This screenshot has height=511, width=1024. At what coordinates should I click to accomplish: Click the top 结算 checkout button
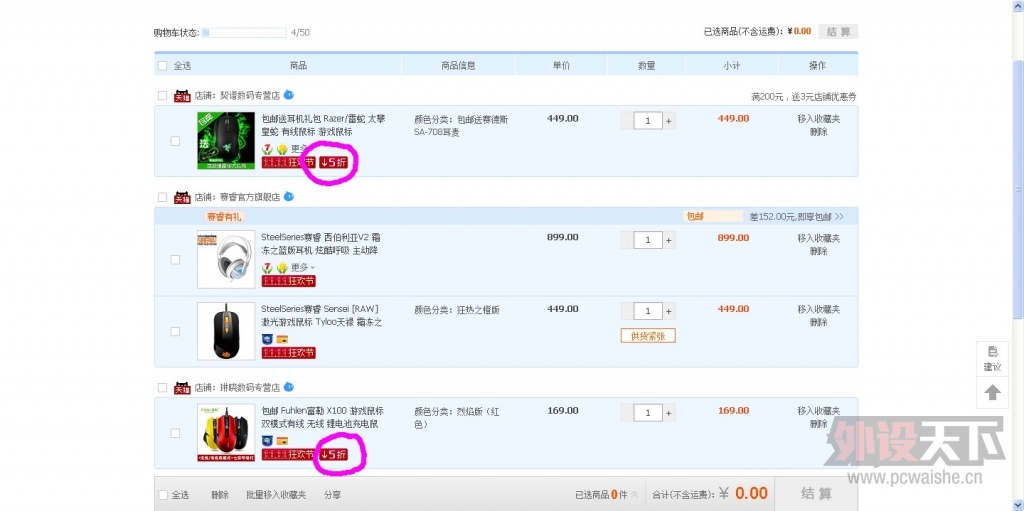click(x=839, y=31)
